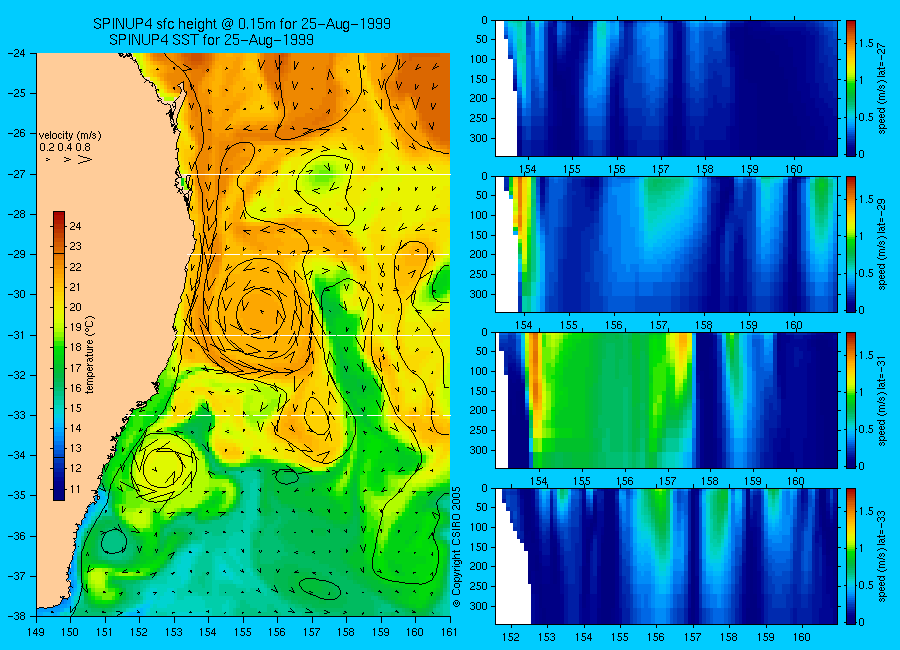Click the velocity scale arrow glyphs under 0.2 0.4 0.8
The height and width of the screenshot is (650, 900).
click(69, 159)
